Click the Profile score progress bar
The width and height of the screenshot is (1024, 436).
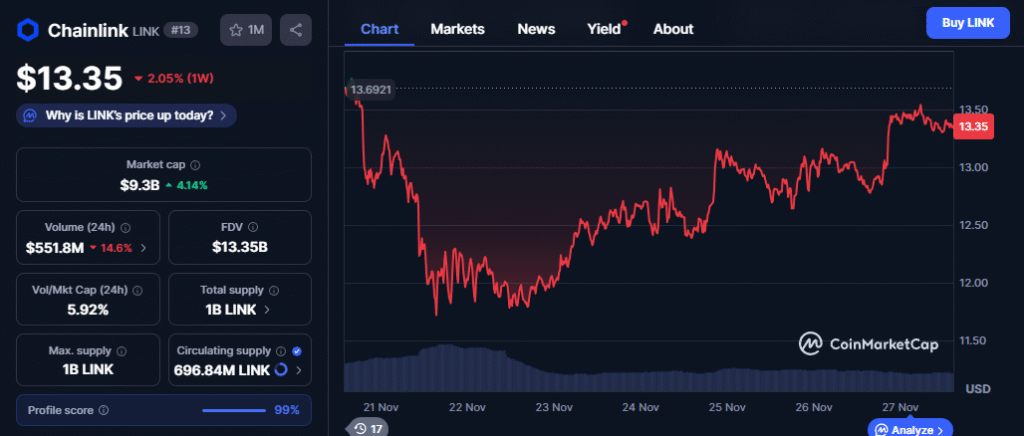coord(234,410)
